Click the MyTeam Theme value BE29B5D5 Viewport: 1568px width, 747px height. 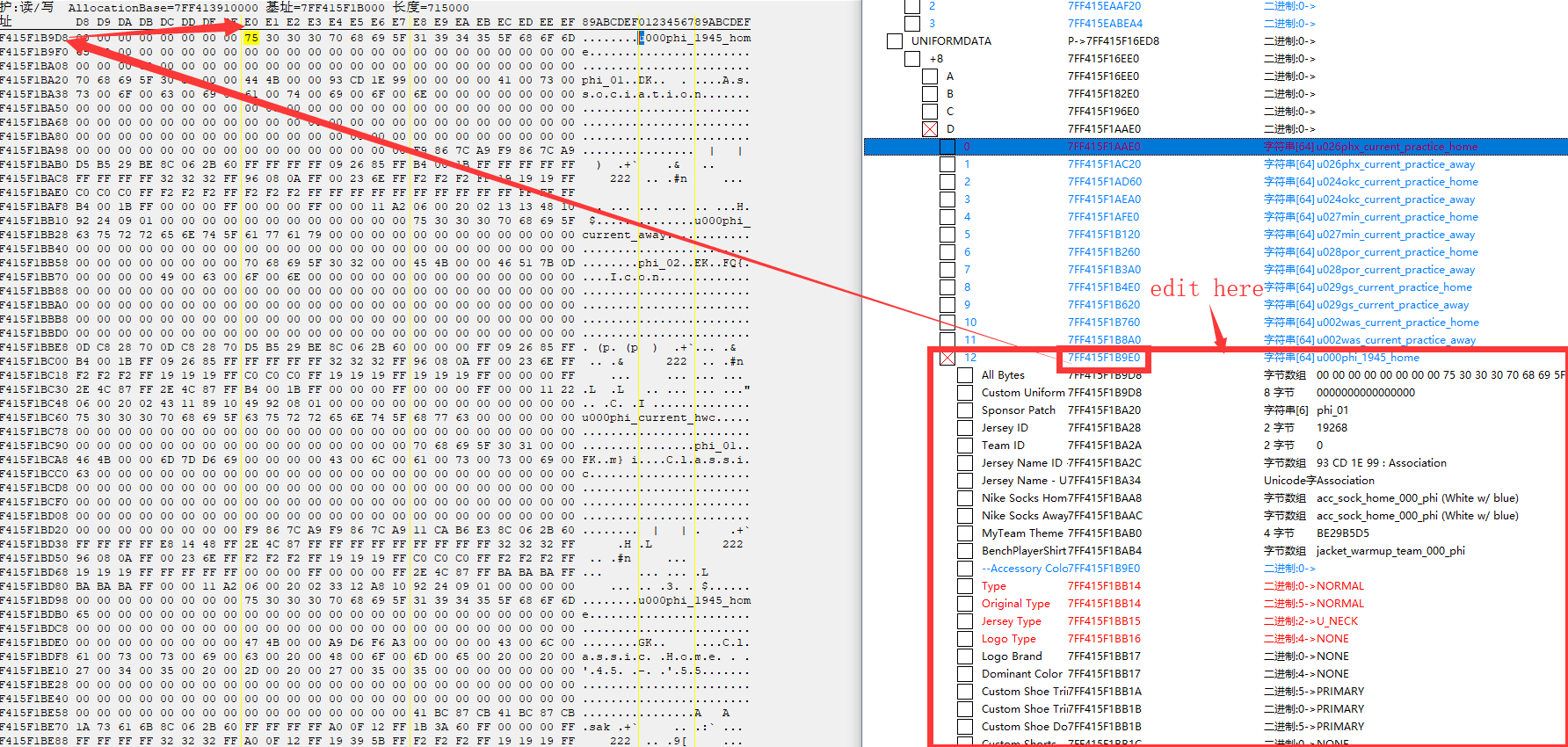(1343, 533)
